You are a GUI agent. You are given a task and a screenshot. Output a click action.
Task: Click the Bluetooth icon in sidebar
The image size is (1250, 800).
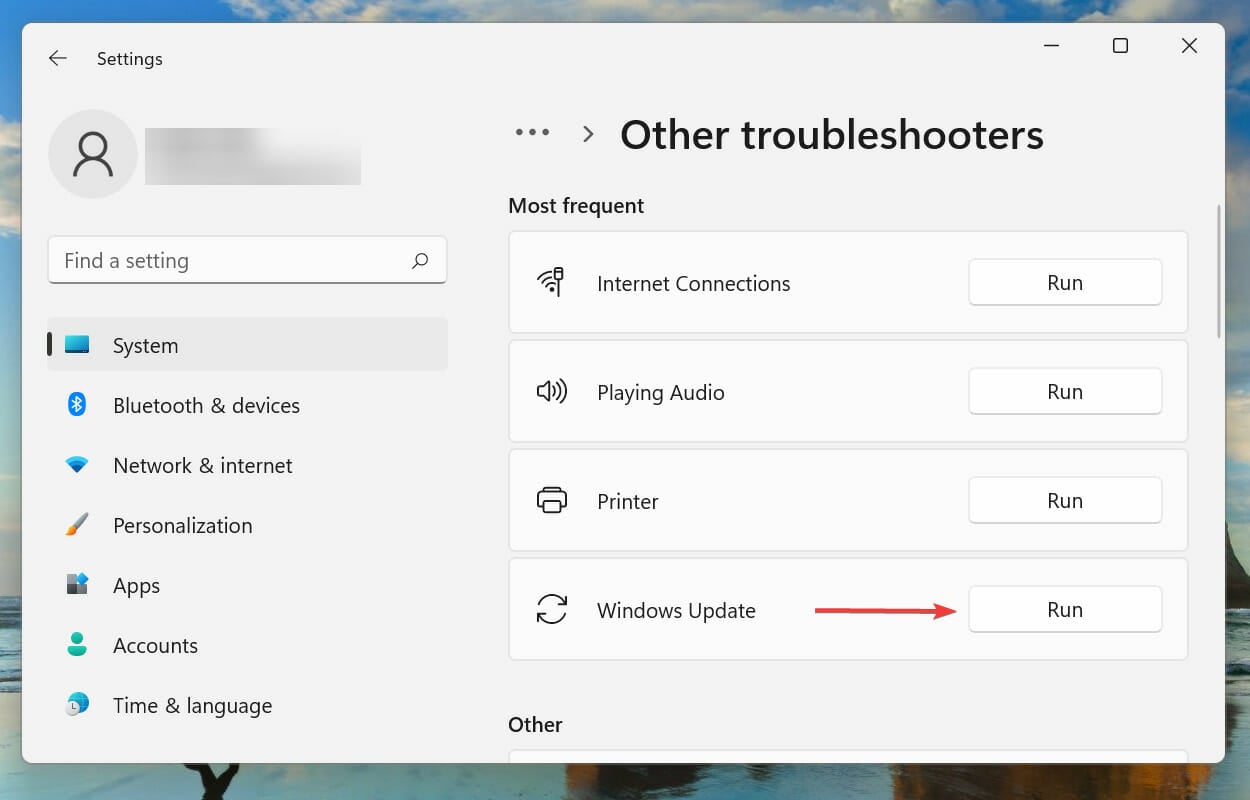point(77,405)
